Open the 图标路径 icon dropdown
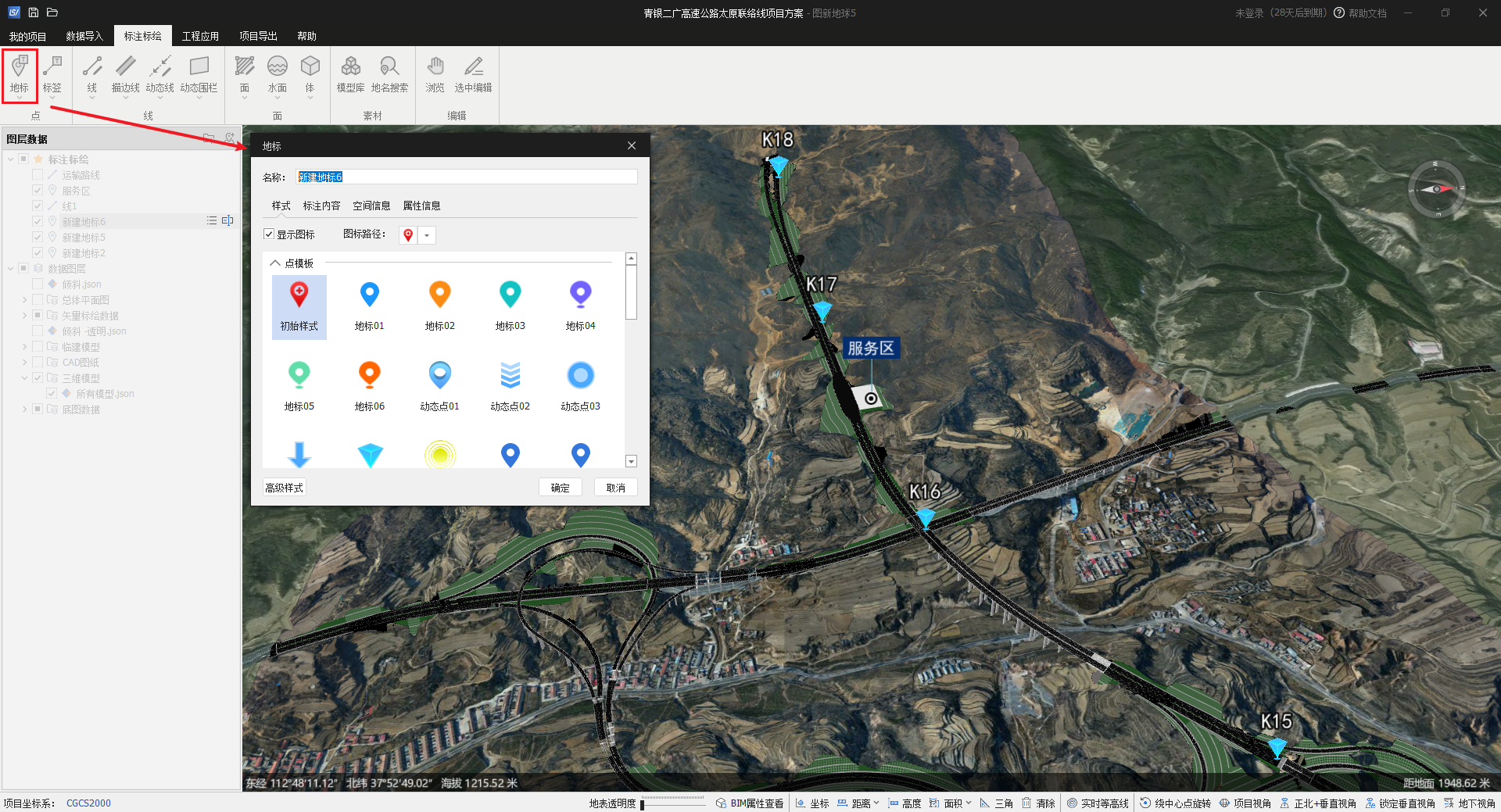1501x812 pixels. tap(427, 235)
